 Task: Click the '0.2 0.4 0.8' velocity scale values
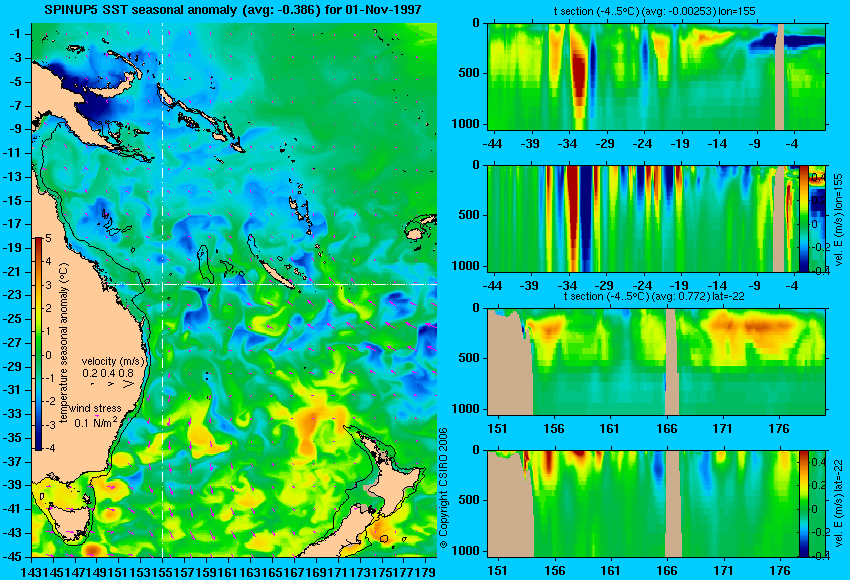click(x=108, y=373)
